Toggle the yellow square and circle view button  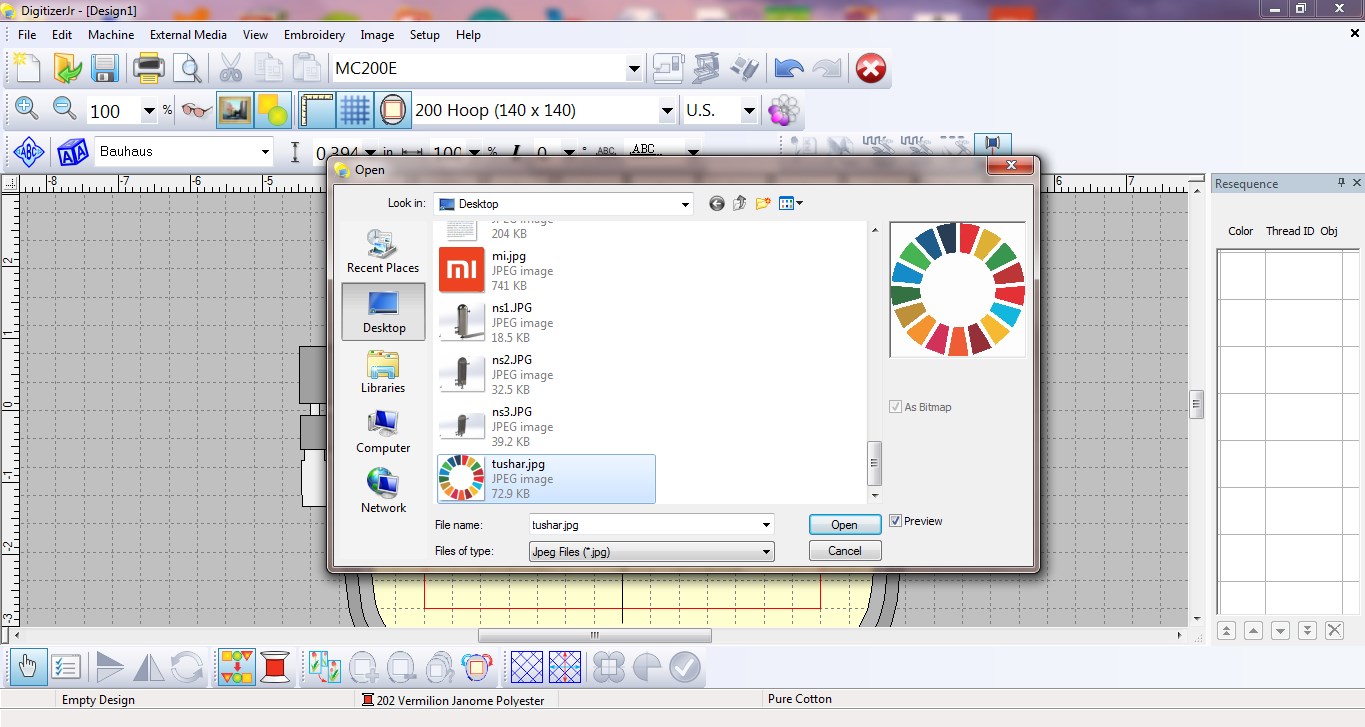tap(273, 110)
